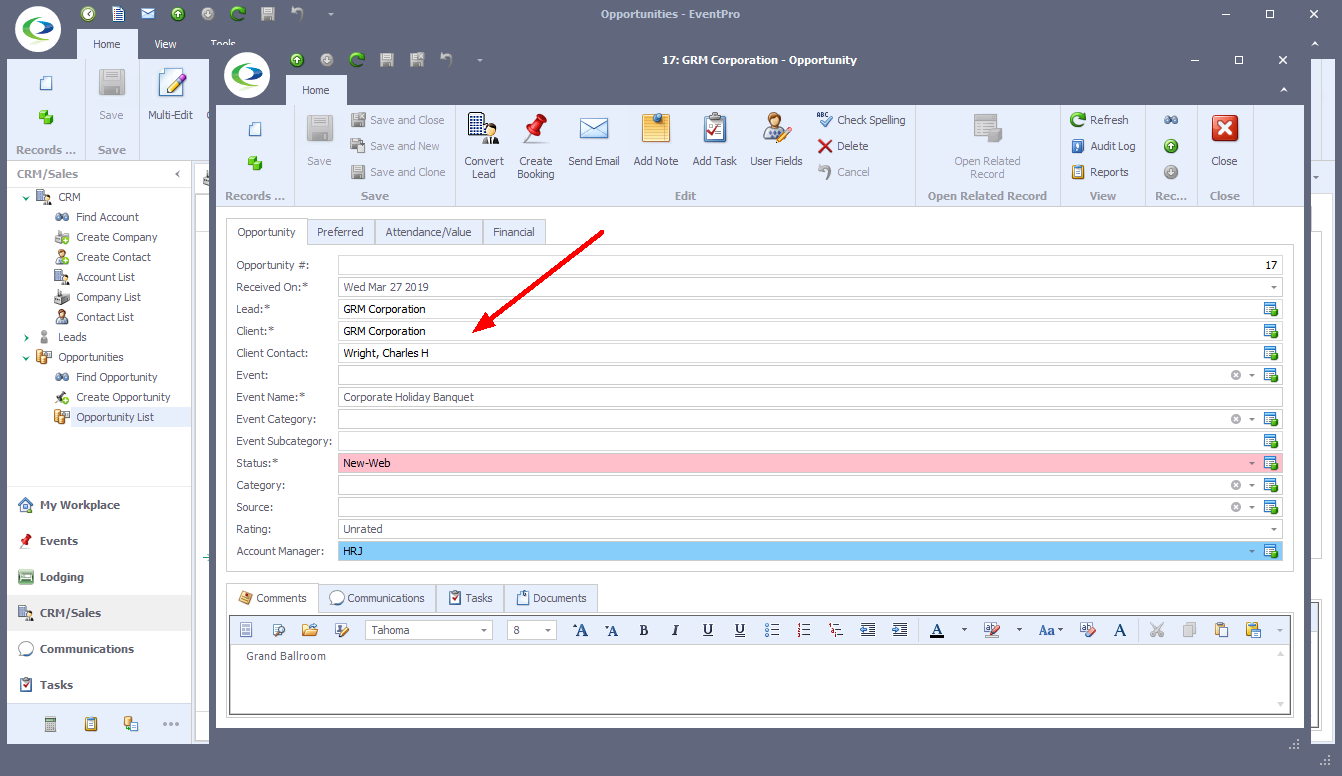Open the Rating Unrated dropdown
Screen dimensions: 1342x776
pos(1274,529)
